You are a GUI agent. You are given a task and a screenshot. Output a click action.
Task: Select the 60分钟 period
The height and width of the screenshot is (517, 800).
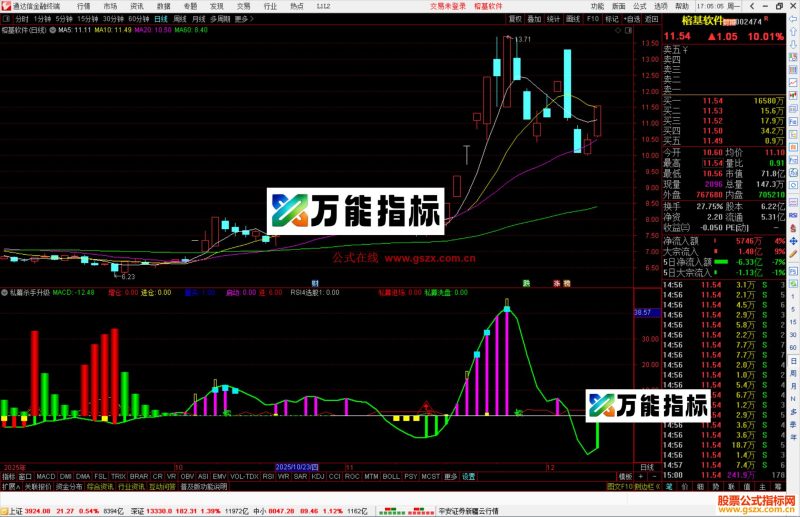tap(139, 19)
